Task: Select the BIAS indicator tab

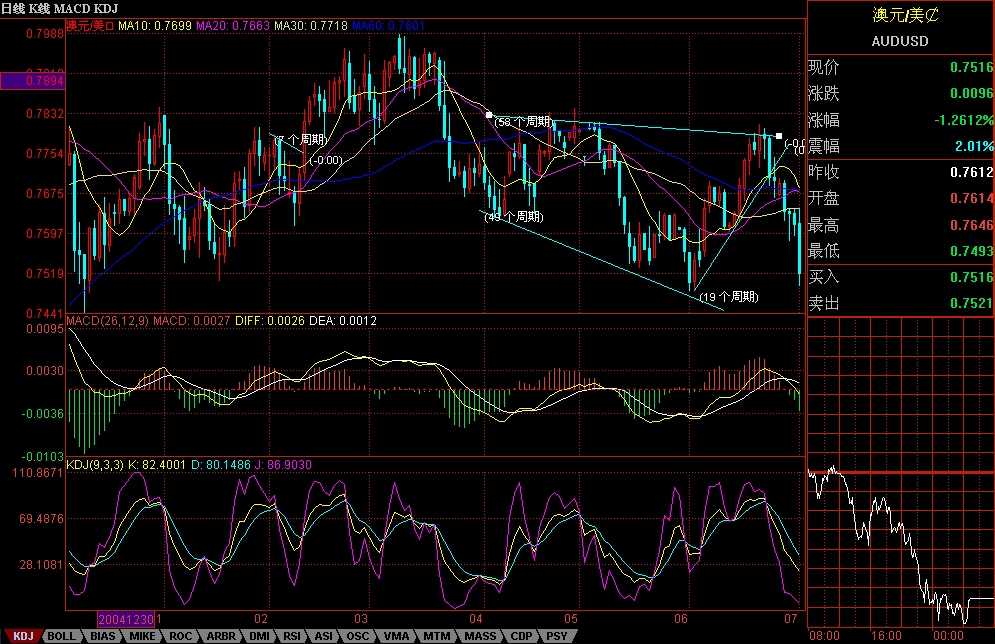Action: point(102,635)
